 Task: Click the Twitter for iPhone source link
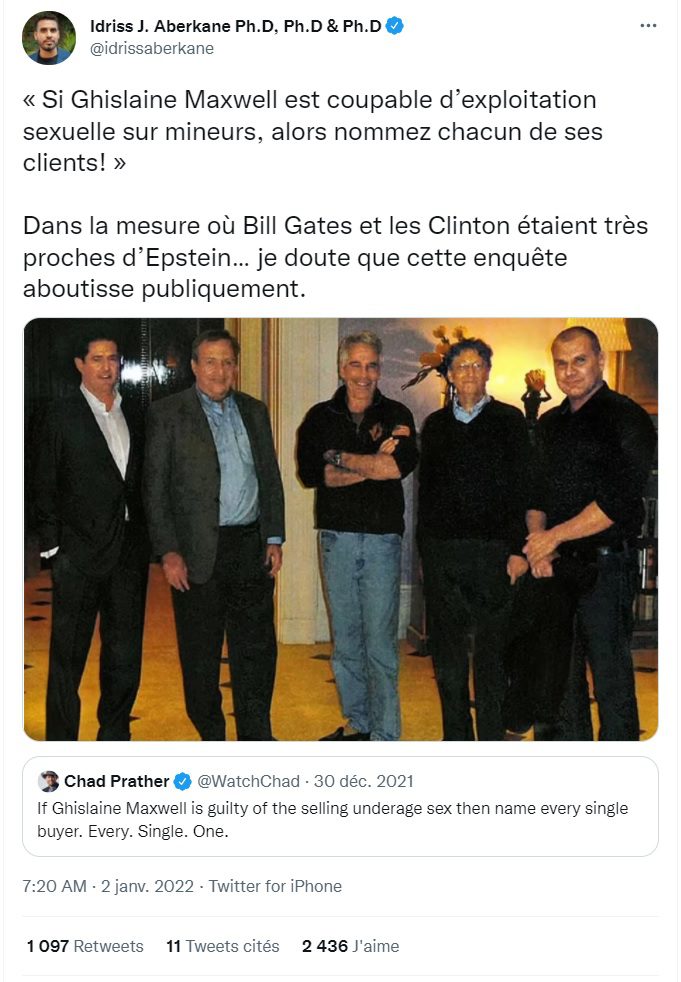[275, 886]
